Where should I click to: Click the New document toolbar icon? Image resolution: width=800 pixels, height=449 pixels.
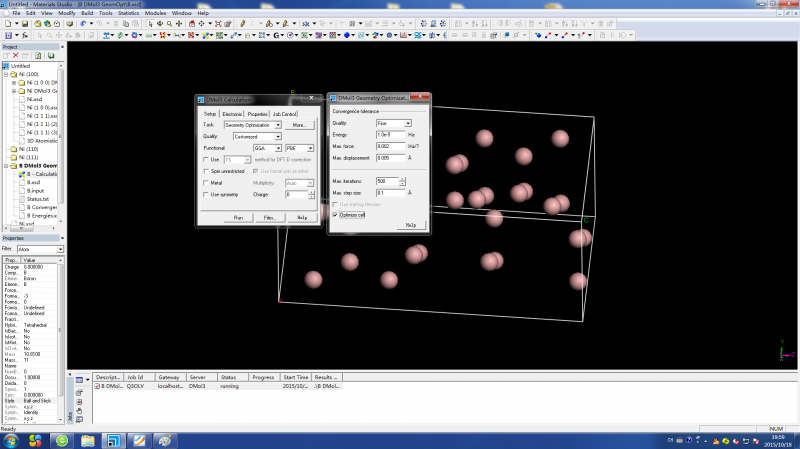8,23
